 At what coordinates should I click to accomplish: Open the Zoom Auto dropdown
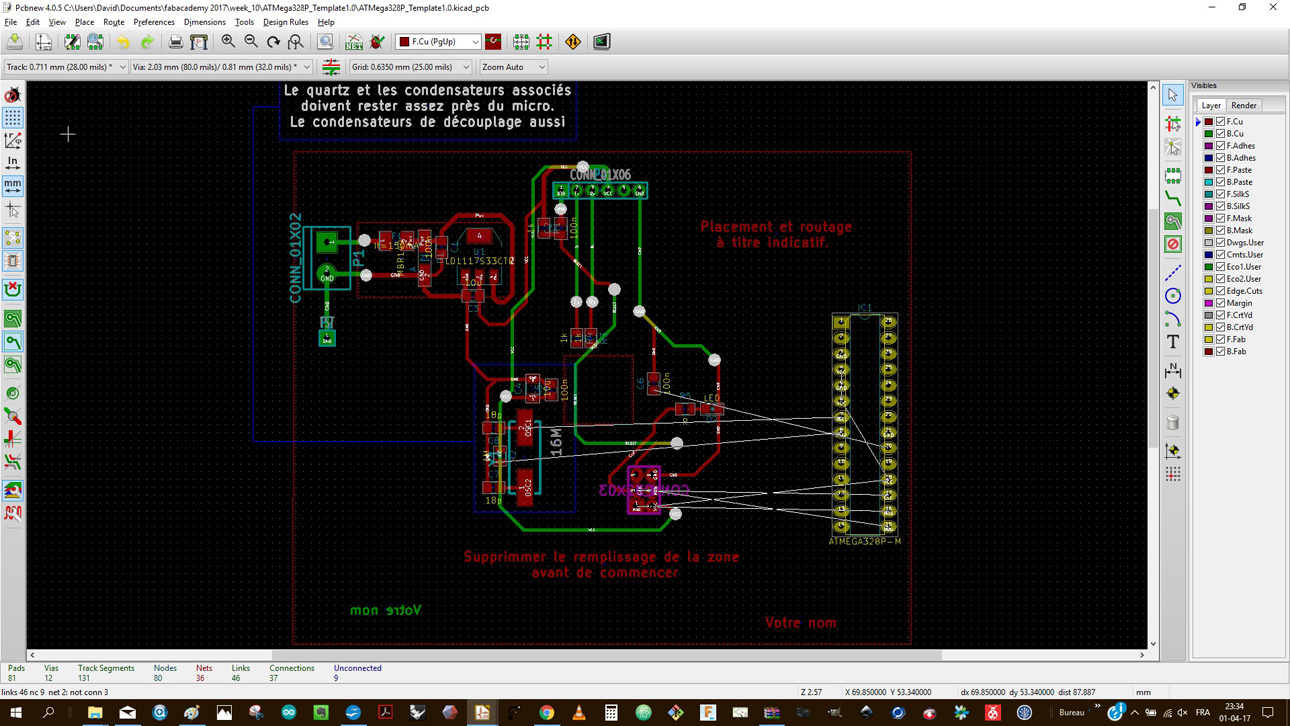pos(513,67)
